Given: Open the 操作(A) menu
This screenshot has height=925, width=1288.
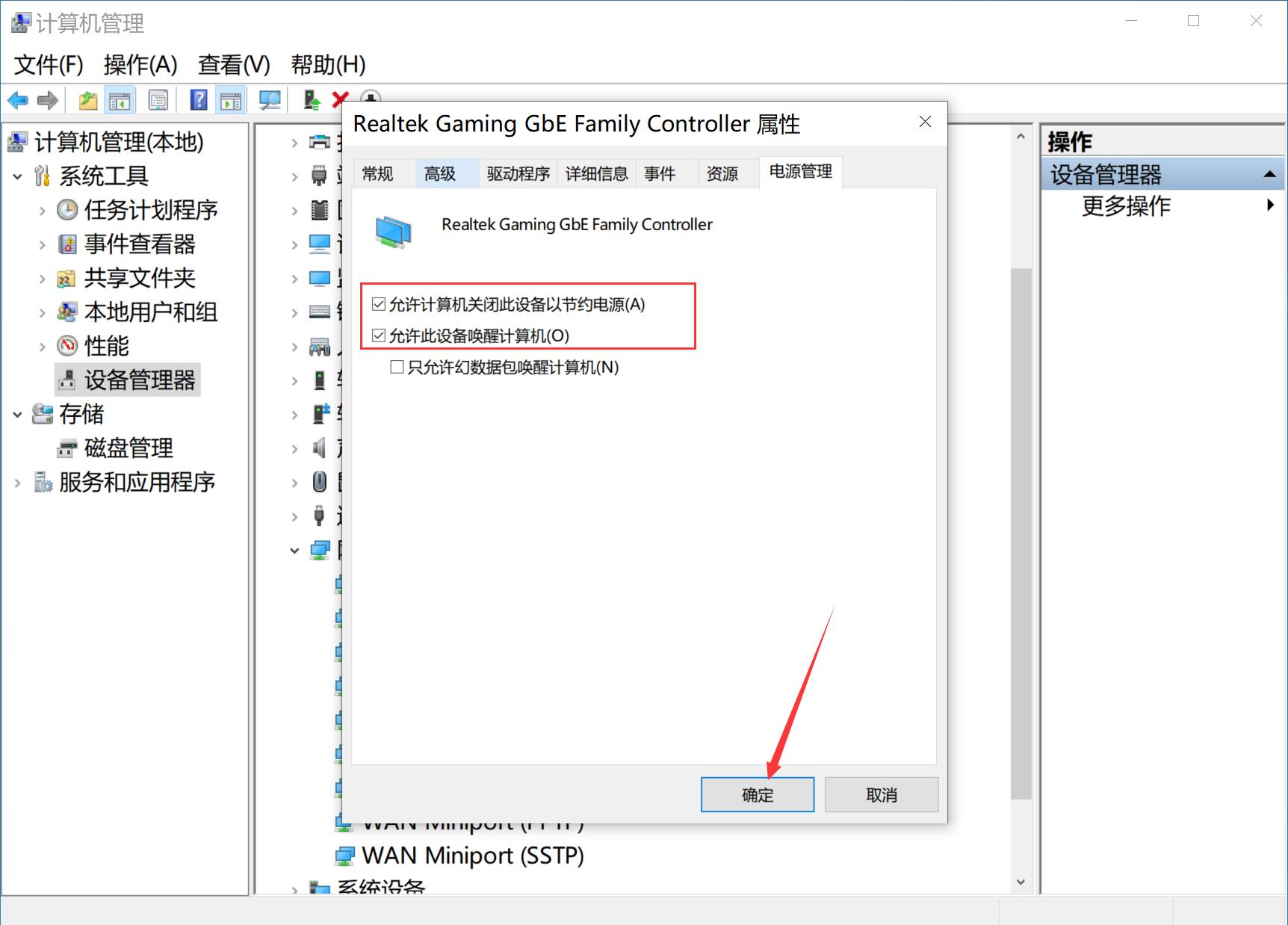Looking at the screenshot, I should 140,65.
